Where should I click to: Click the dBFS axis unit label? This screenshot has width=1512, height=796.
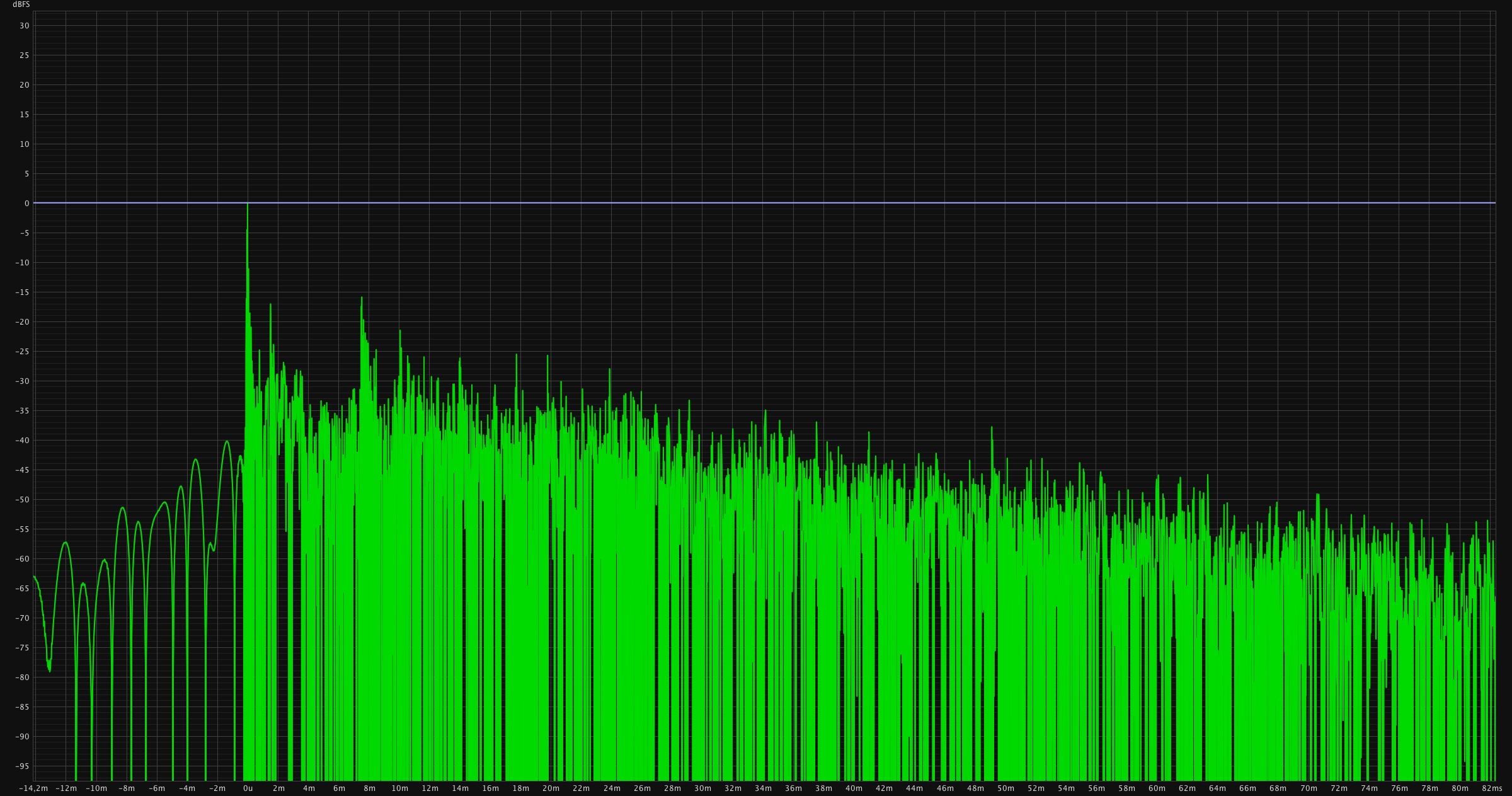pyautogui.click(x=21, y=4)
